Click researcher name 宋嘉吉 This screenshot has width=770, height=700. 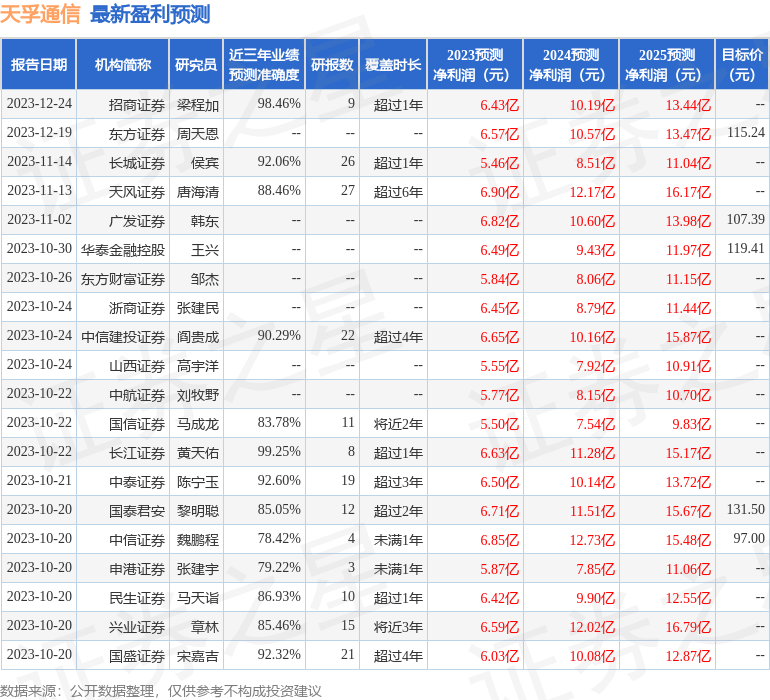click(x=198, y=656)
